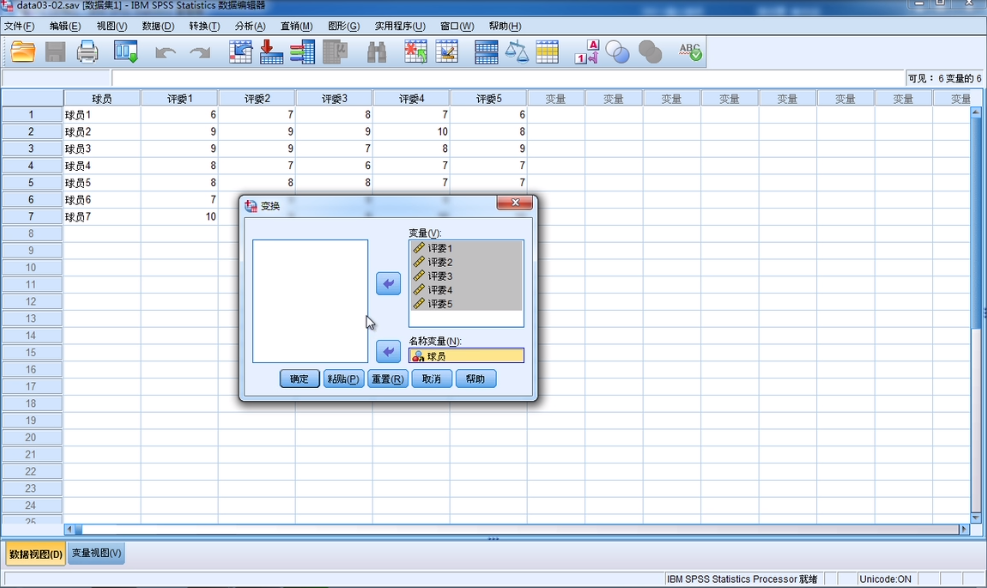Open the 帮助(H) menu
Viewport: 987px width, 588px height.
tap(505, 26)
